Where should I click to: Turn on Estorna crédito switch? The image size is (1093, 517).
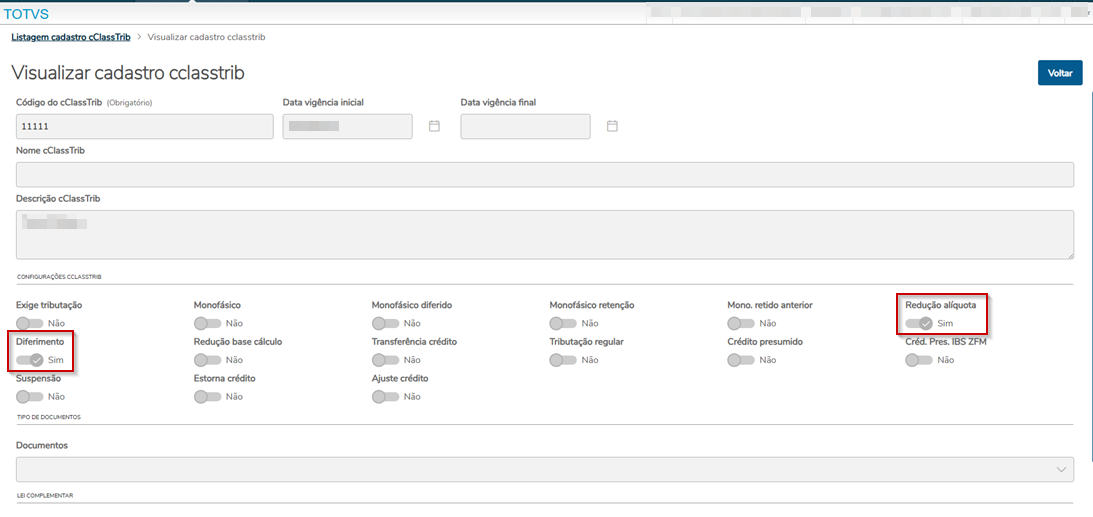click(x=208, y=397)
